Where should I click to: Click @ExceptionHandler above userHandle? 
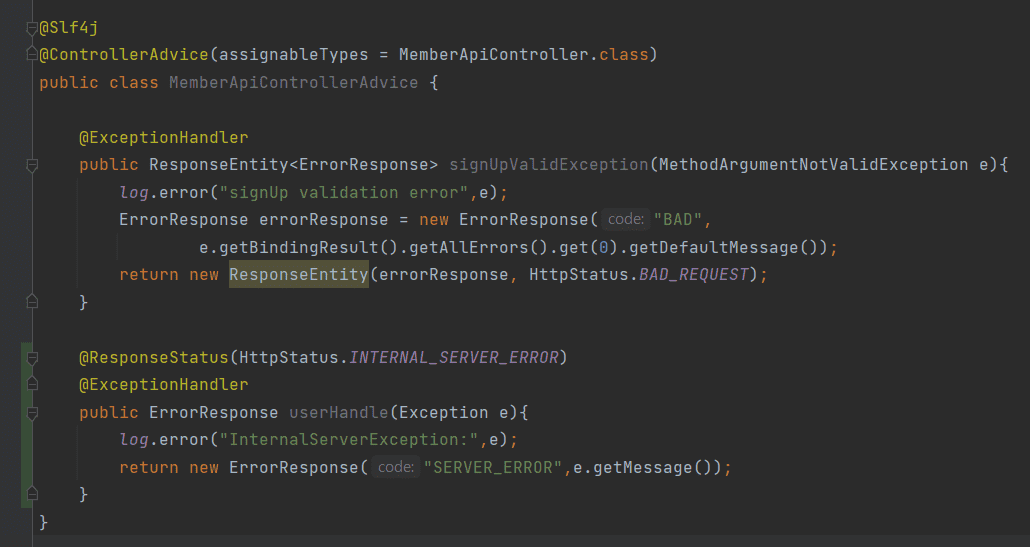[164, 384]
